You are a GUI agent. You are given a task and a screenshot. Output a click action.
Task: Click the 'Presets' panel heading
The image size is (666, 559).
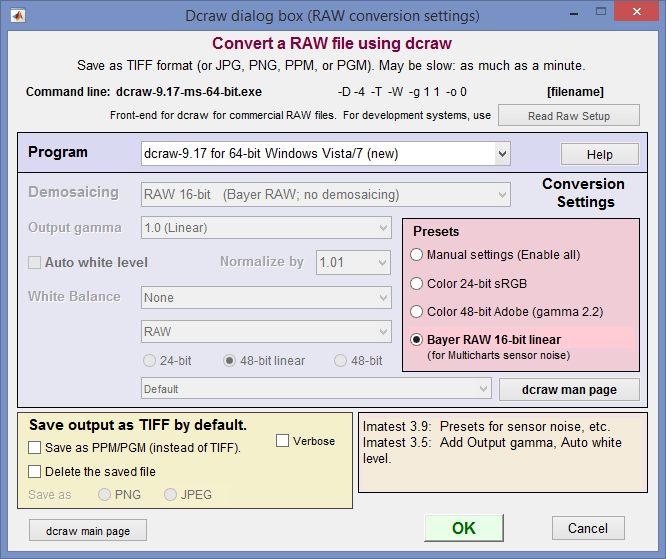click(436, 232)
